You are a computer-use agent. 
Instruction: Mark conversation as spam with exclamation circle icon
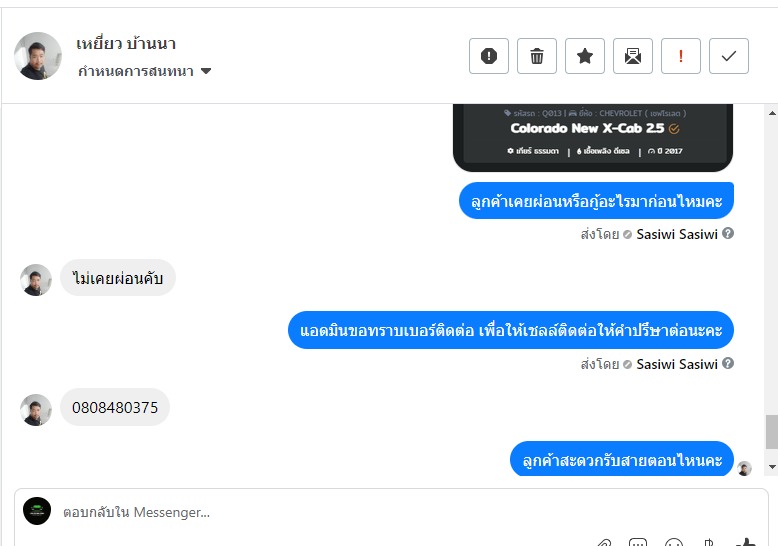(x=489, y=56)
